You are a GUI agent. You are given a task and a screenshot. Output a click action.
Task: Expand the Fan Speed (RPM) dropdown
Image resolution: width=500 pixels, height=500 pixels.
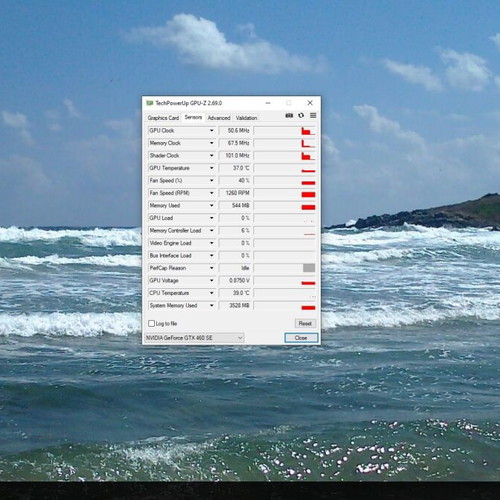coord(212,193)
